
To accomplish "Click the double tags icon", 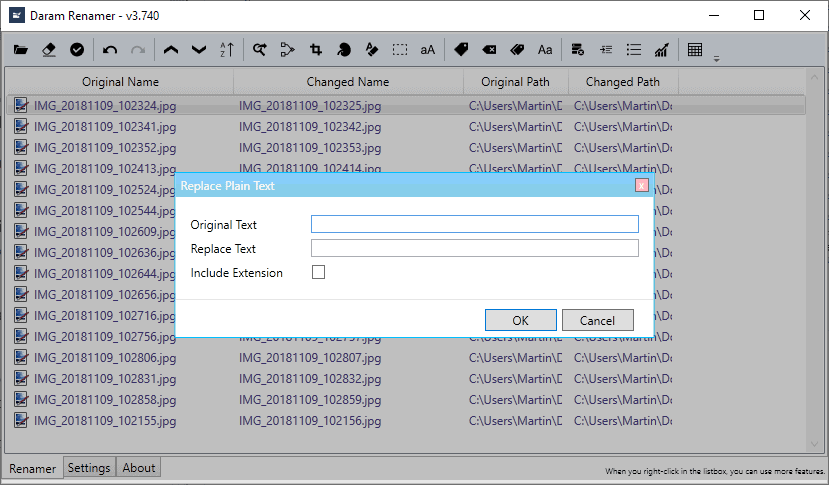I will click(x=517, y=50).
